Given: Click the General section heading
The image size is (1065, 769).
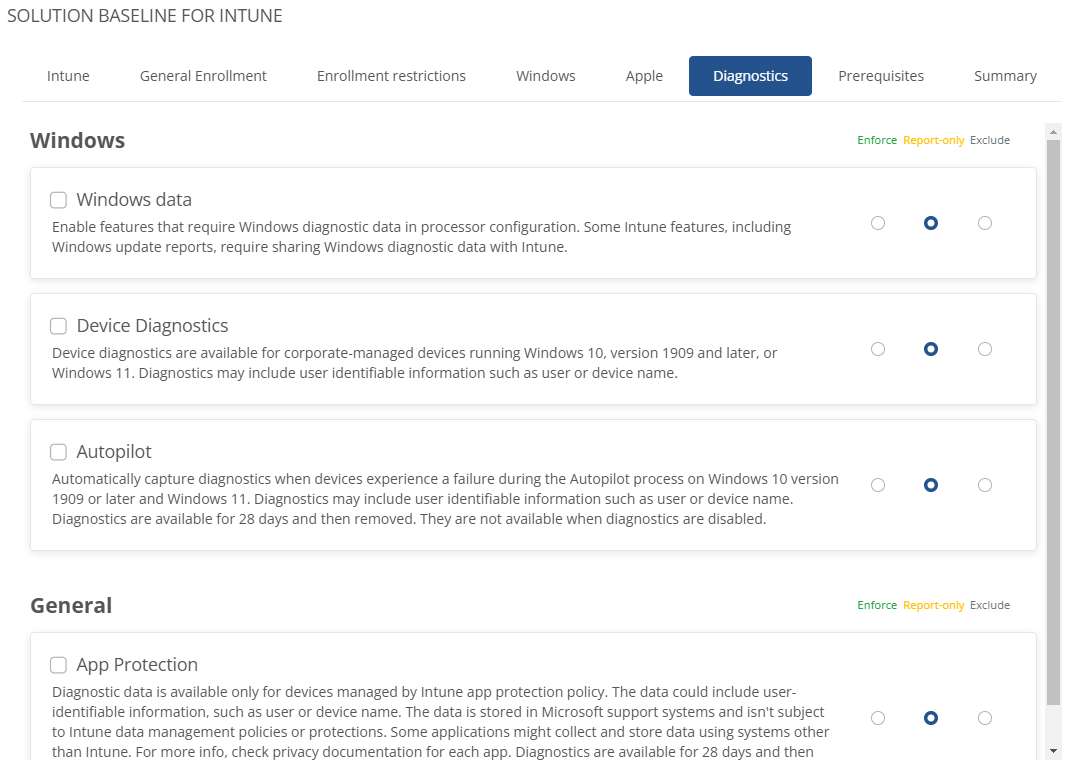Looking at the screenshot, I should tap(71, 606).
